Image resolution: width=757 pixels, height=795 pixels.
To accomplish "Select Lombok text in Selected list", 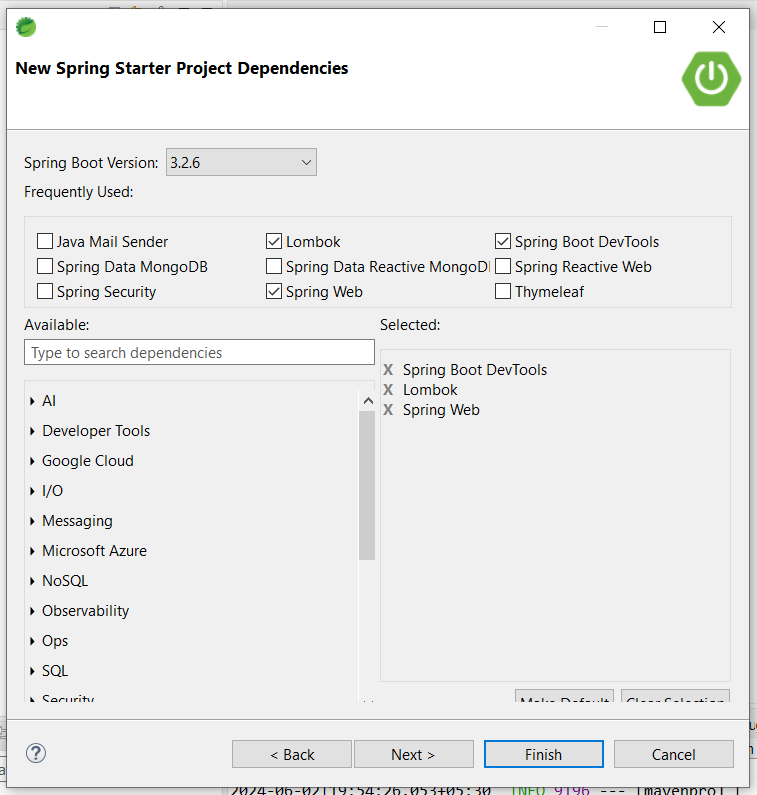I will point(430,389).
